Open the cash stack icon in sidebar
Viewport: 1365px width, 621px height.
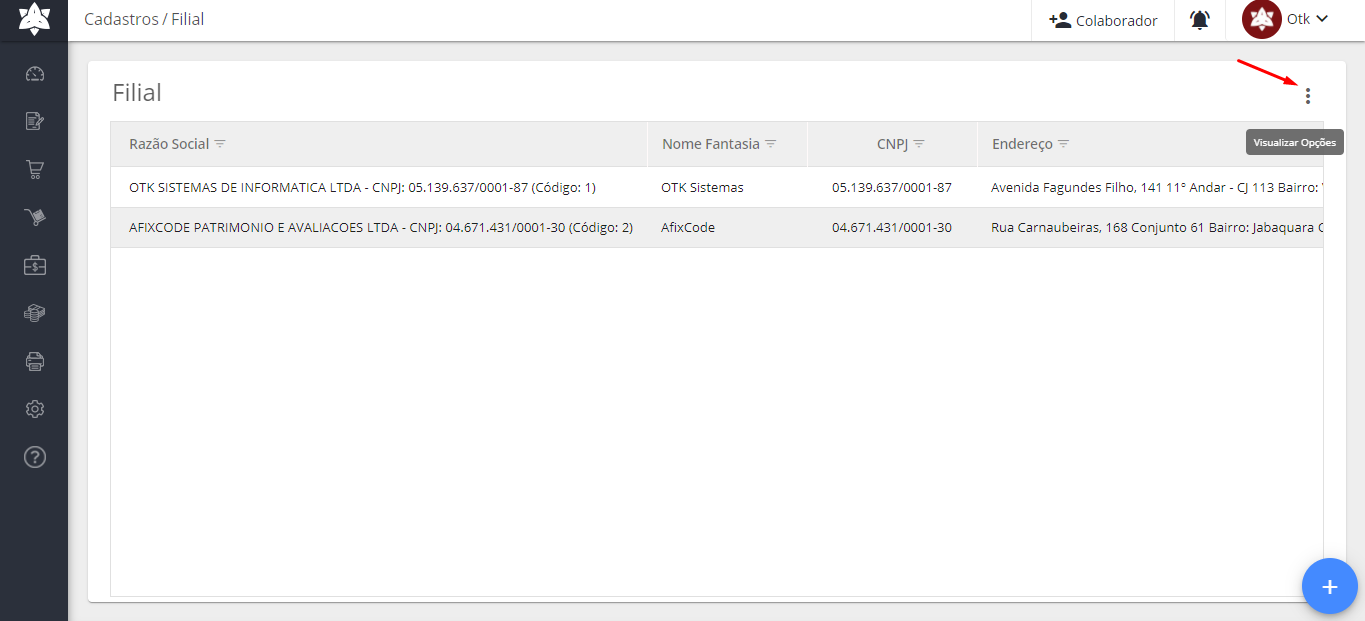[x=35, y=313]
